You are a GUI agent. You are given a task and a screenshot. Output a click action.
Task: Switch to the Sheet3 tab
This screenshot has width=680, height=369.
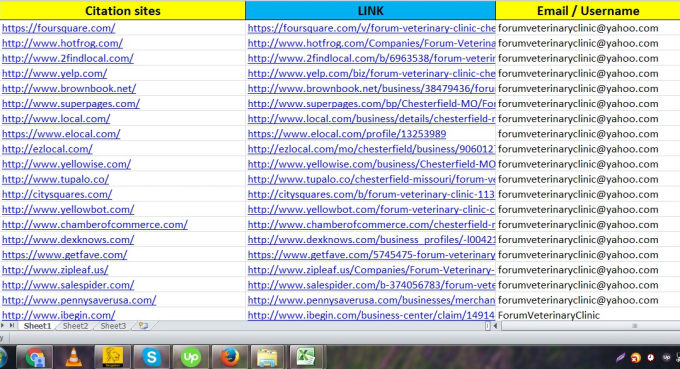click(x=113, y=326)
